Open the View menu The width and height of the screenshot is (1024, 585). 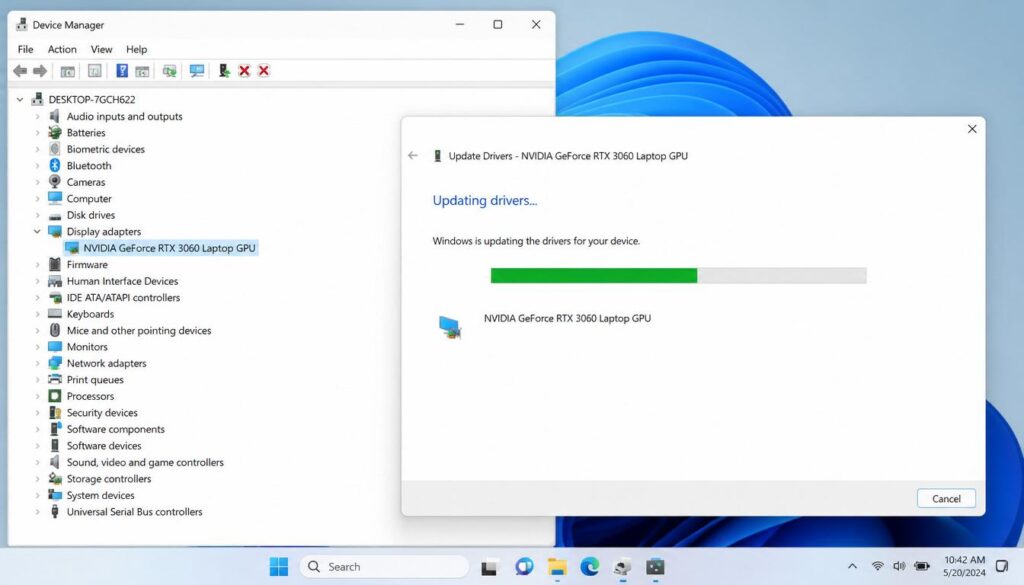101,49
